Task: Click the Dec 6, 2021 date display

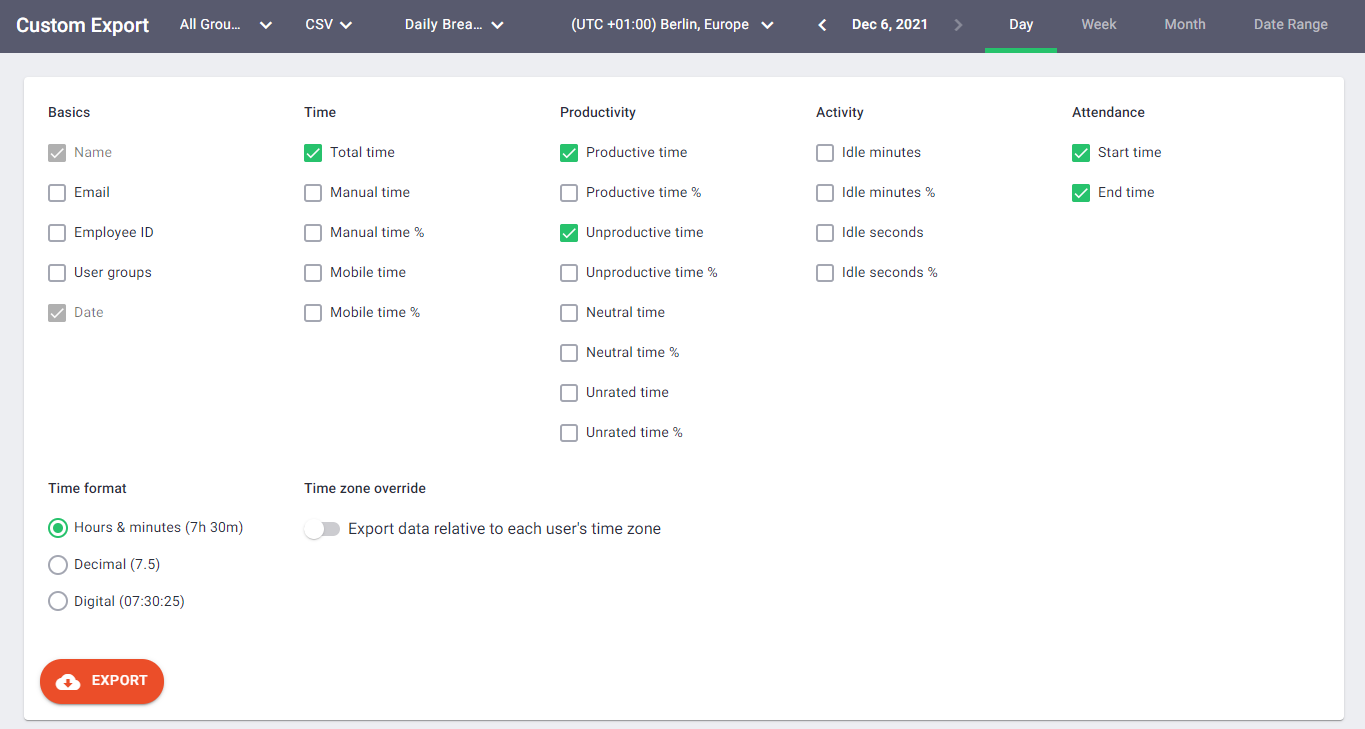Action: pyautogui.click(x=889, y=24)
